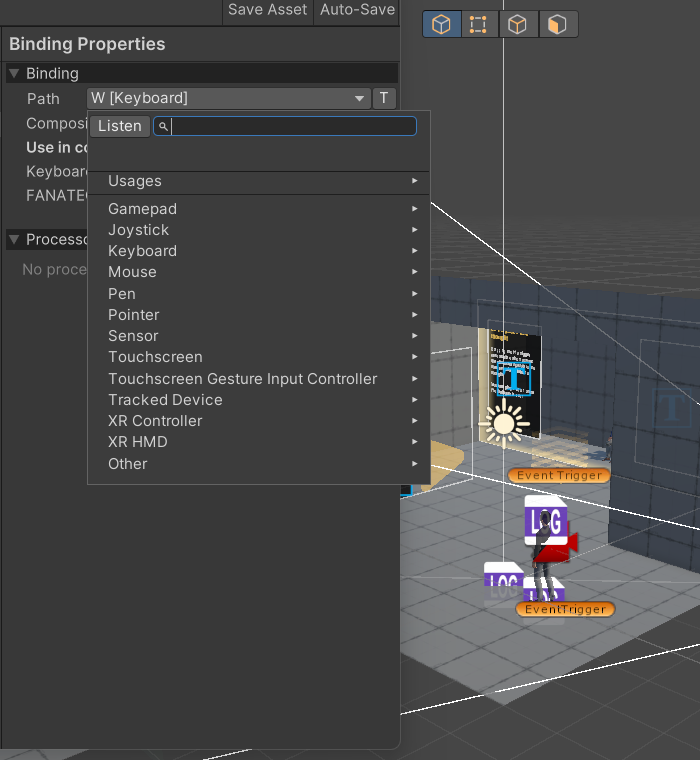Click the Path label

(43, 99)
